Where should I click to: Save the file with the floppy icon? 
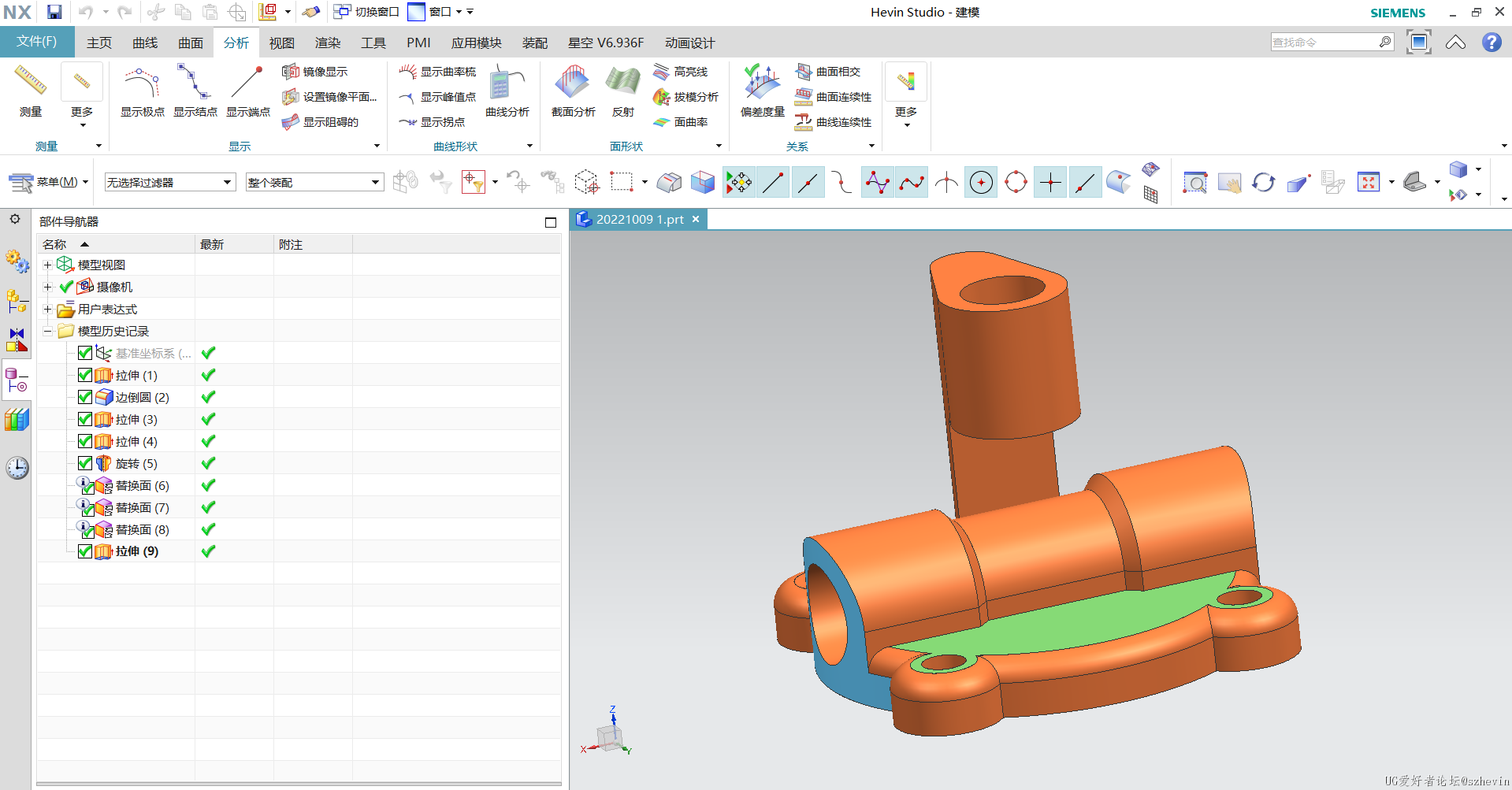54,12
